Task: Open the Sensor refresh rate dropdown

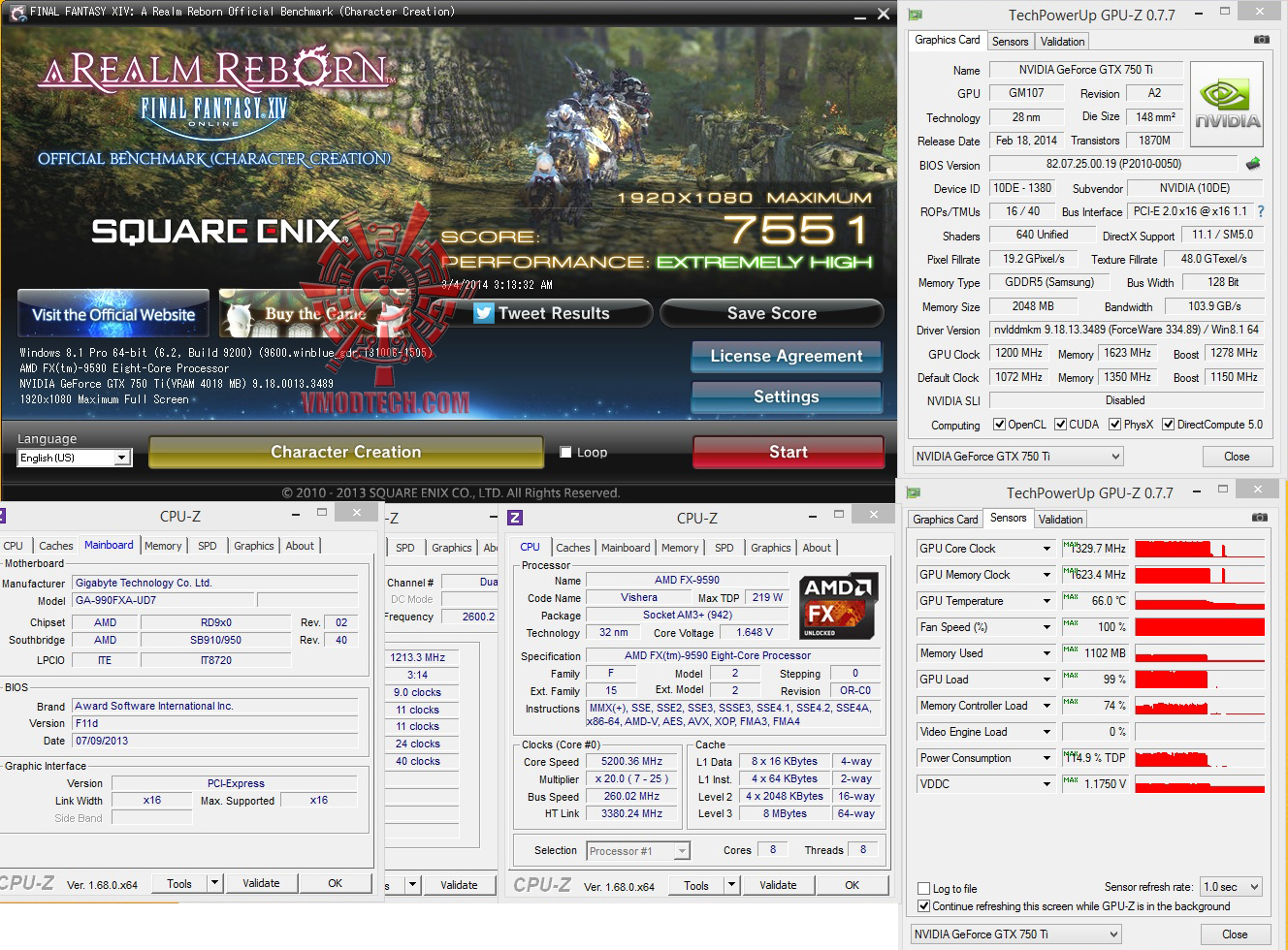Action: (x=1231, y=887)
